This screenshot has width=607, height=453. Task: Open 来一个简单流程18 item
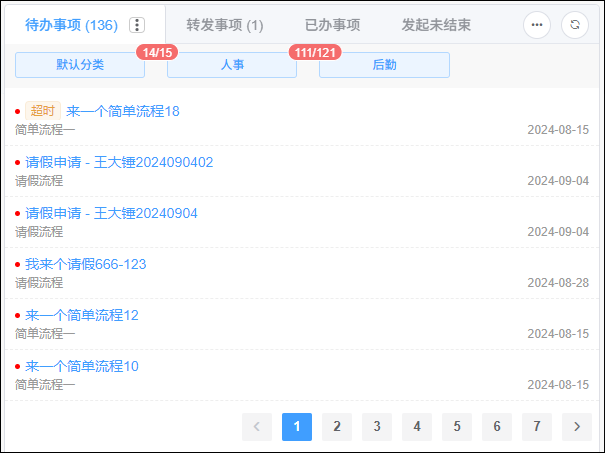[123, 111]
